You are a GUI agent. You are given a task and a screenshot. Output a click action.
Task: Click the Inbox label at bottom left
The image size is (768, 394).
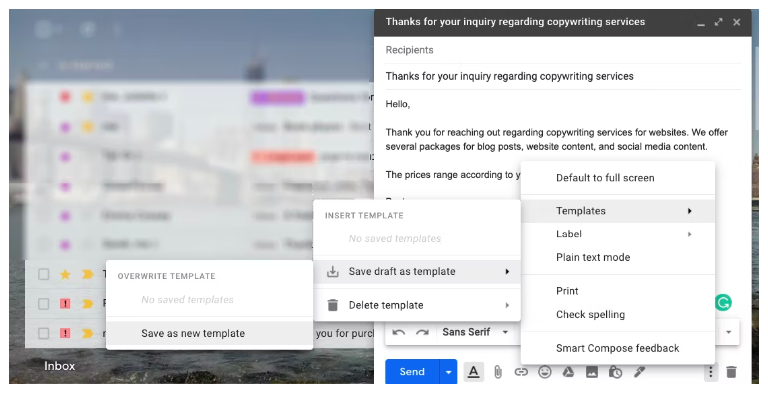[x=60, y=366]
